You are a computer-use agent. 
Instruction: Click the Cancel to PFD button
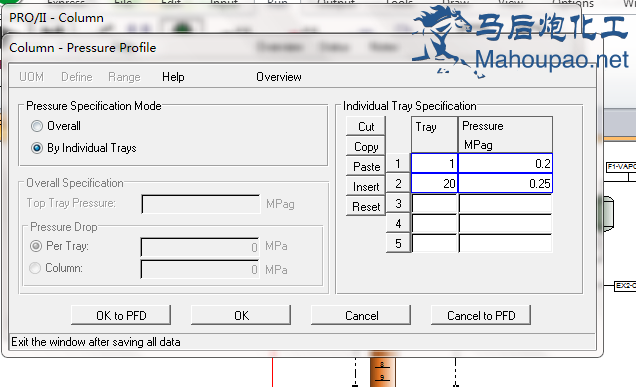[481, 315]
